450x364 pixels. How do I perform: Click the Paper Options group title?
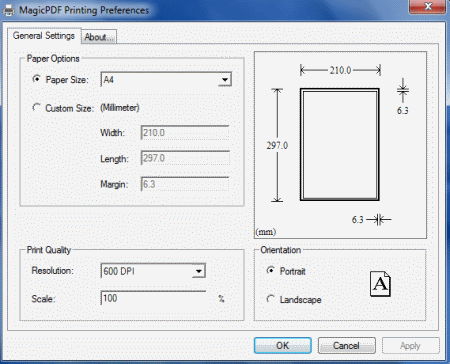[53, 59]
